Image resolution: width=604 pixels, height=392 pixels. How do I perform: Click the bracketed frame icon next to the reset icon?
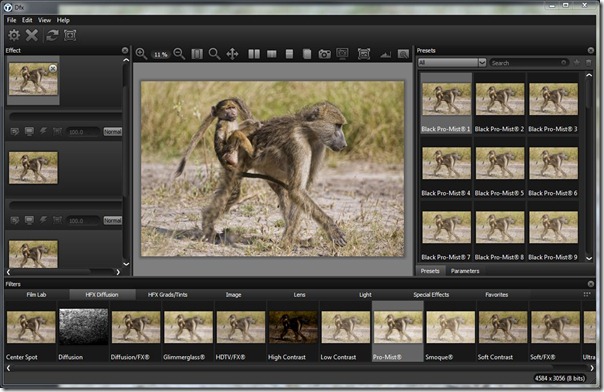[70, 35]
